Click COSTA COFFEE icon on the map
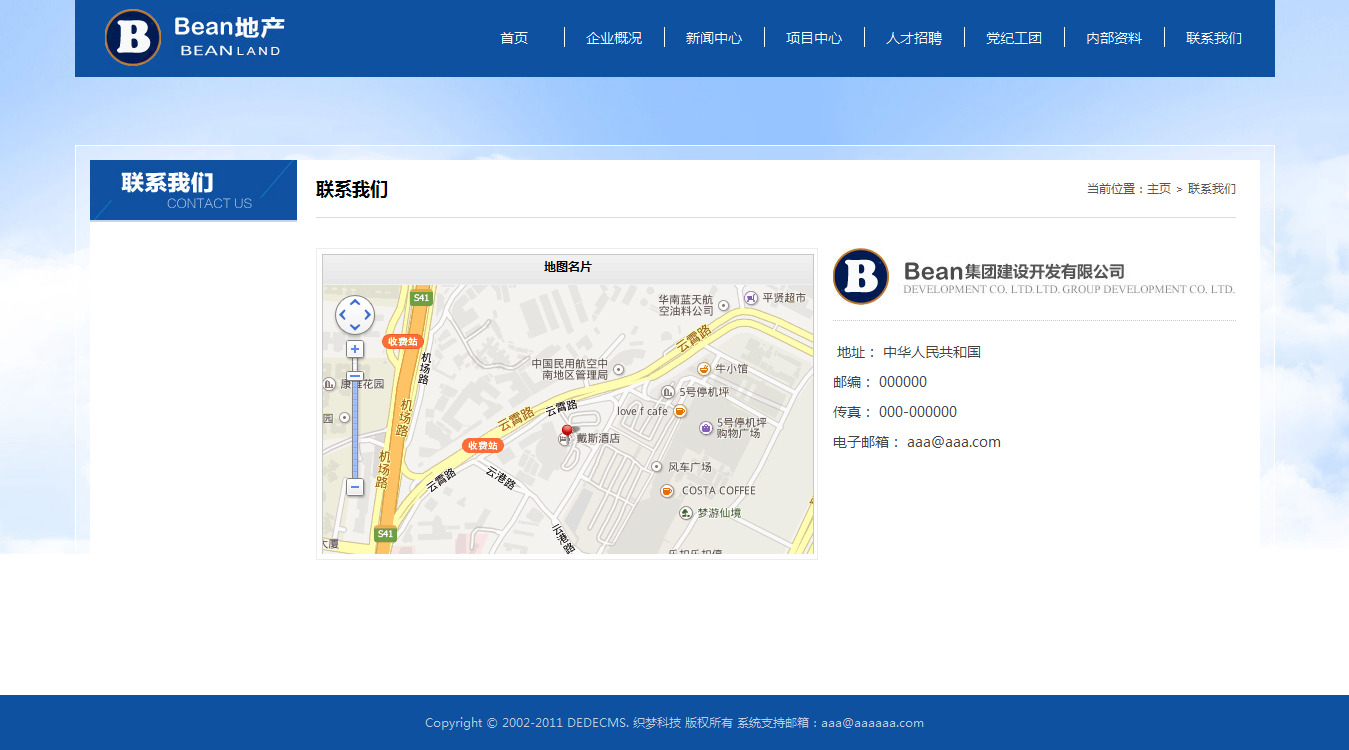The height and width of the screenshot is (750, 1349). 667,491
